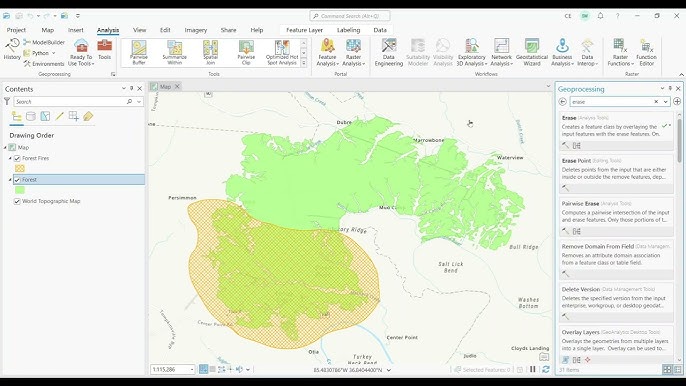The height and width of the screenshot is (386, 686).
Task: Open the Pairwise Buffer tool
Action: tap(139, 53)
